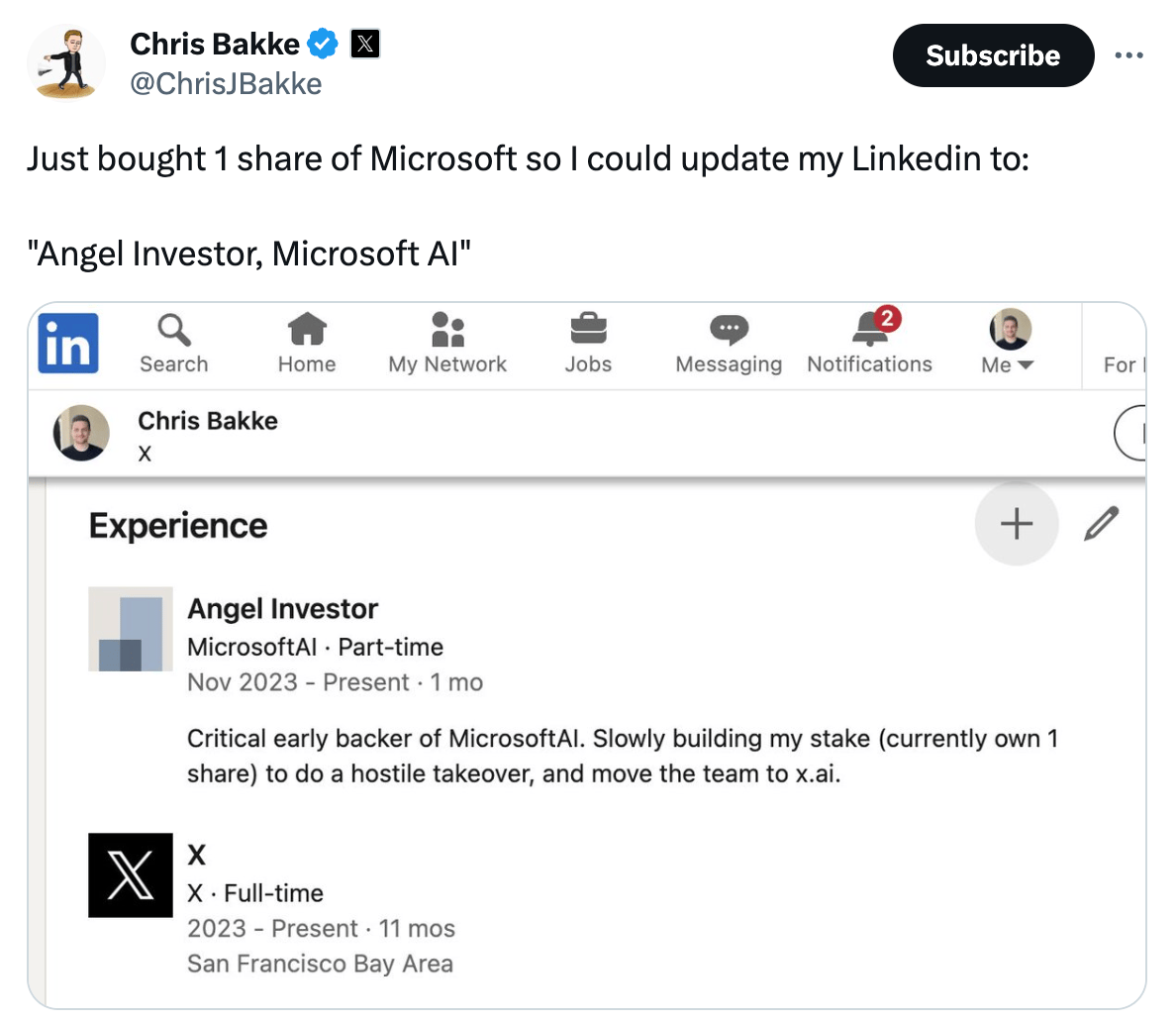Screen dimensions: 1176x1022
Task: Edit experience with the pencil icon
Action: [x=1101, y=524]
